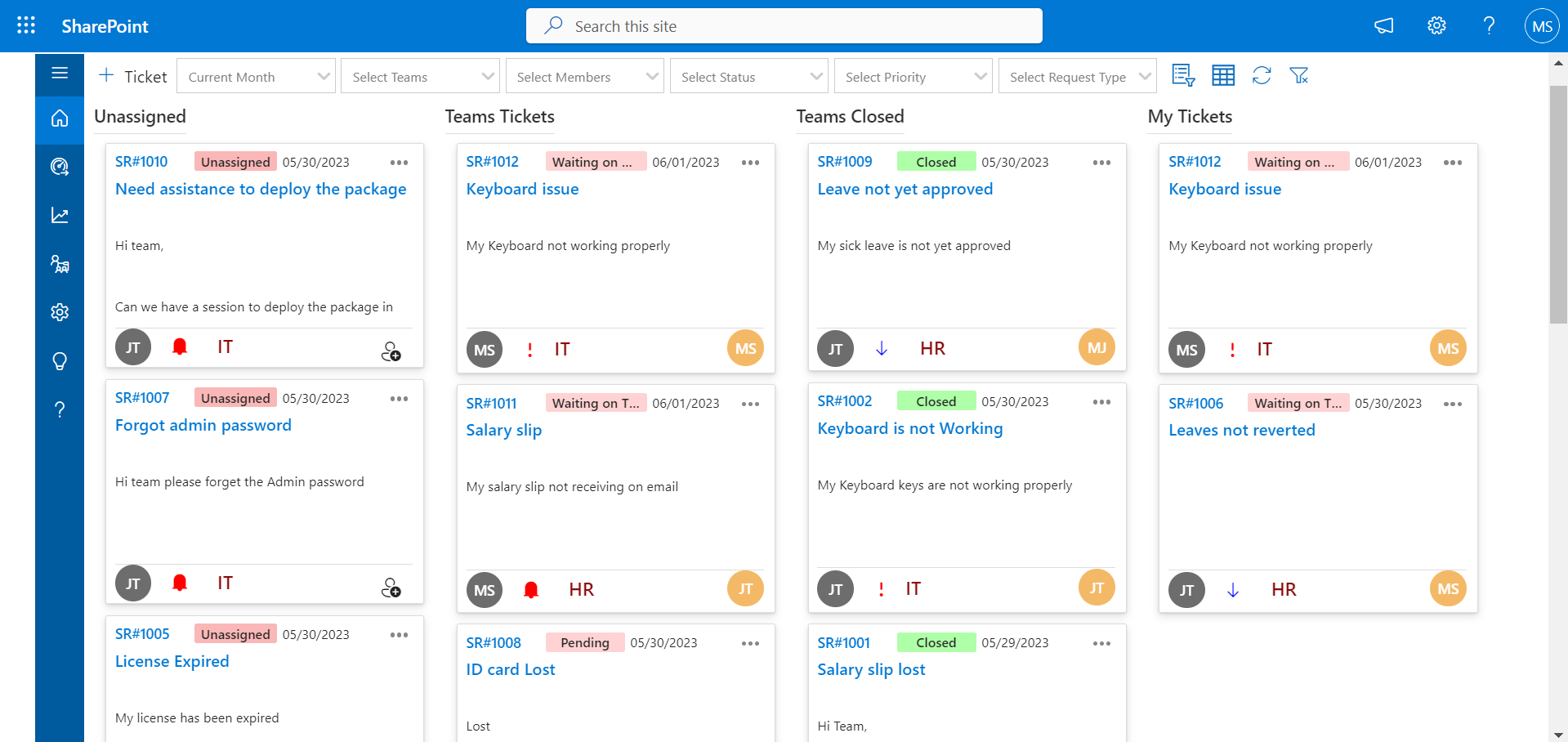The height and width of the screenshot is (742, 1568).
Task: Expand the Current Month dropdown
Action: click(256, 76)
